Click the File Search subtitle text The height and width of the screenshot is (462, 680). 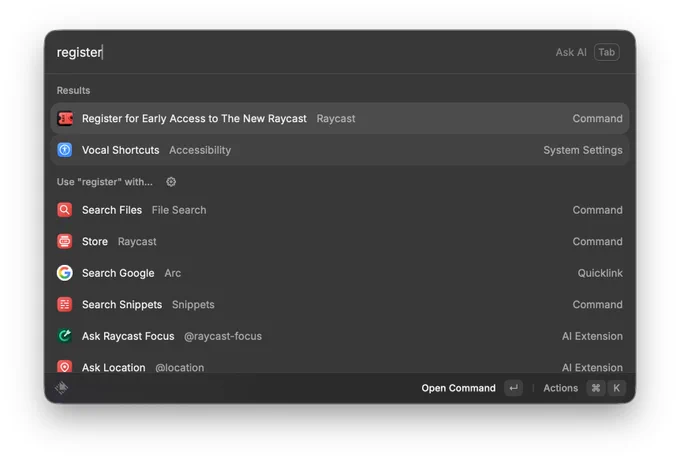179,210
